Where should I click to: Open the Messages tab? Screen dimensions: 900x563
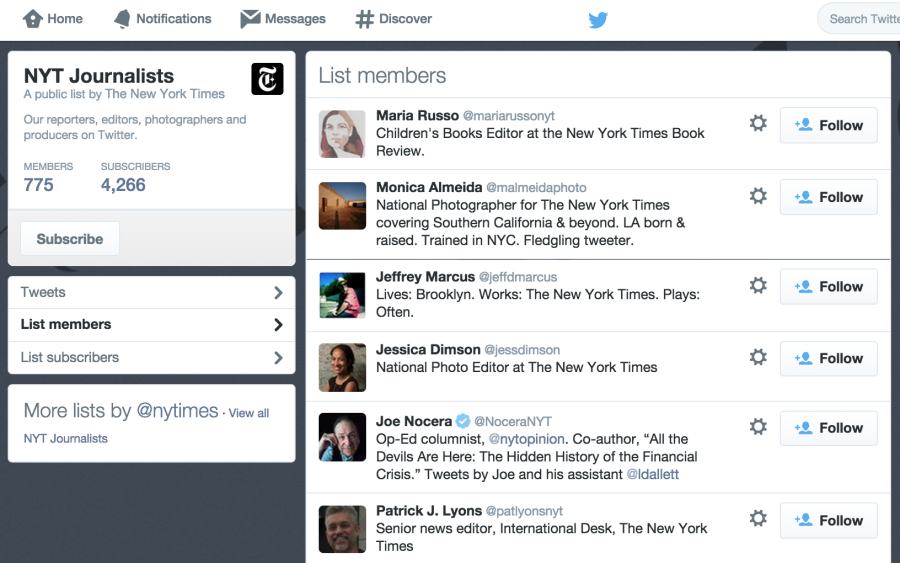283,19
